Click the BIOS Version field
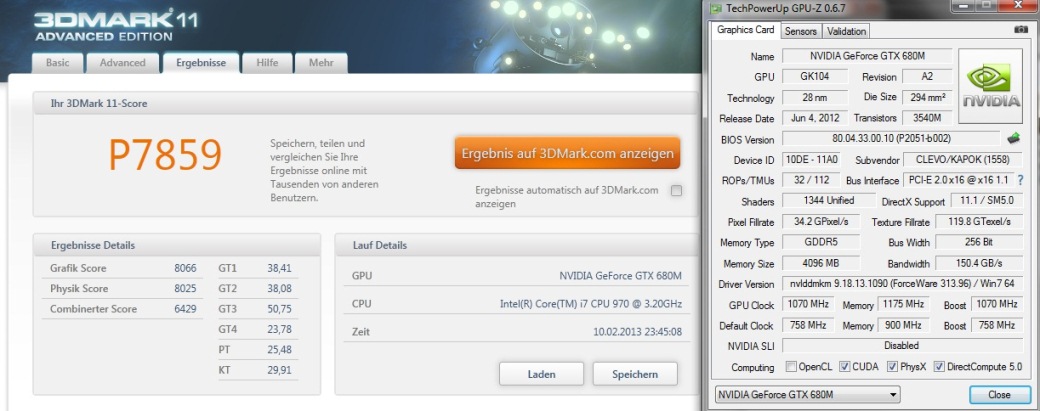1040x411 pixels. coord(891,139)
